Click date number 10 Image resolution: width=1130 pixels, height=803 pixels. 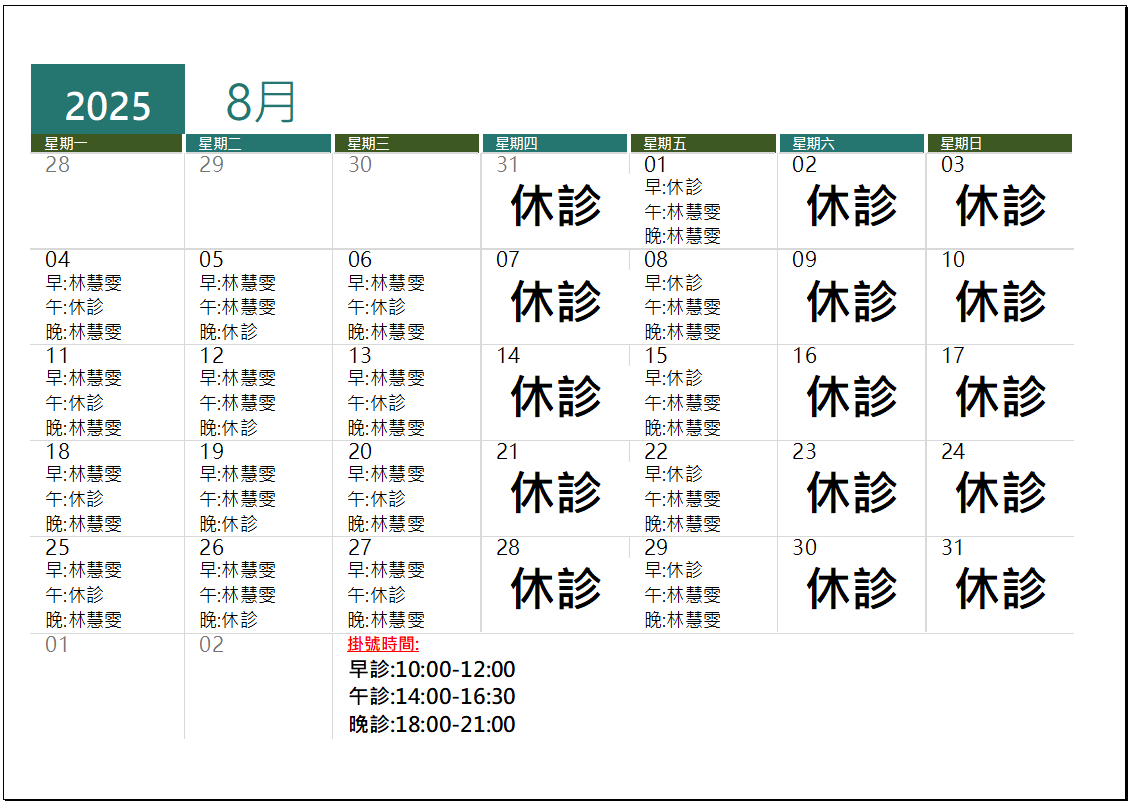tap(953, 259)
